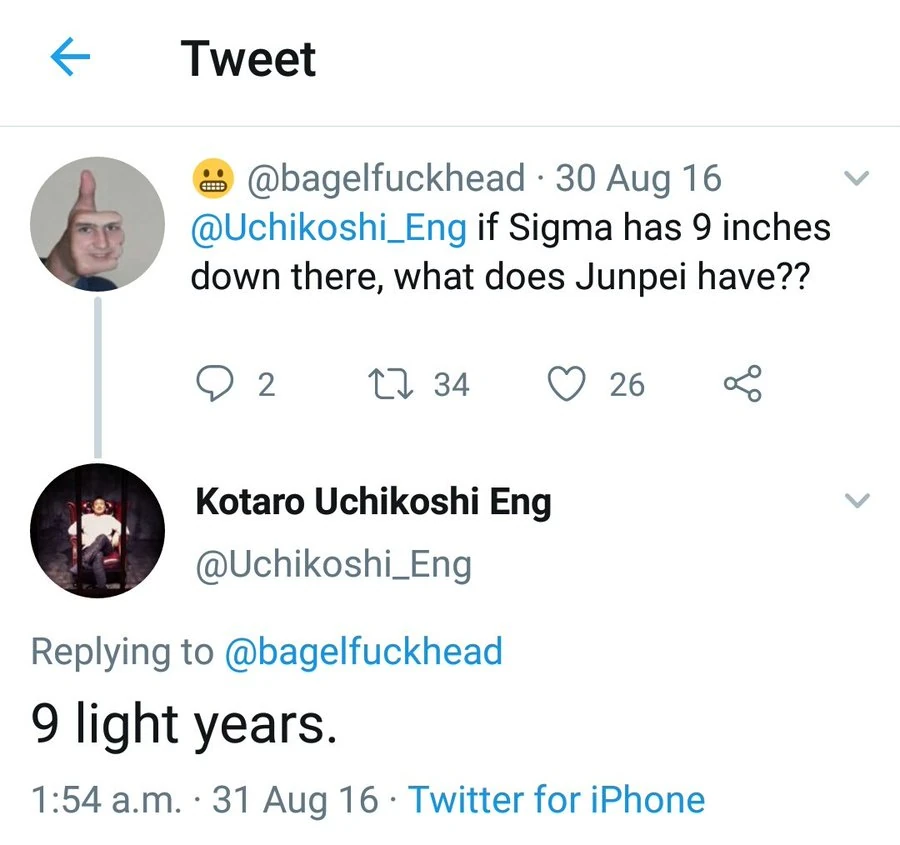Like the tweet with the heart icon
Image resolution: width=900 pixels, height=845 pixels.
click(x=568, y=385)
